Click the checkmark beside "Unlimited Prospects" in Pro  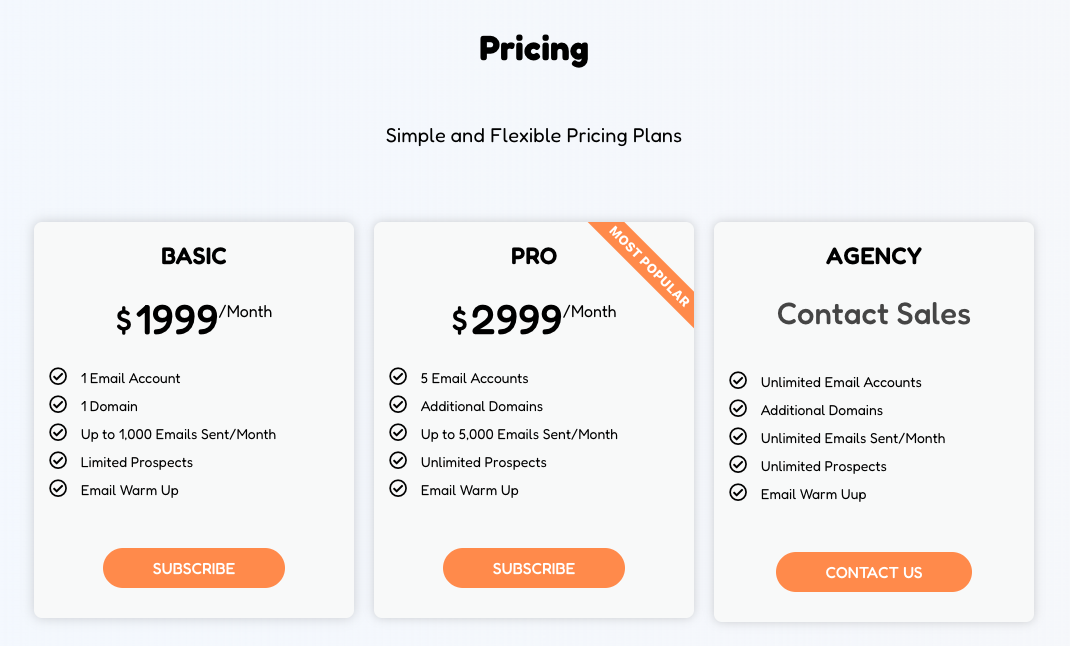(x=397, y=461)
